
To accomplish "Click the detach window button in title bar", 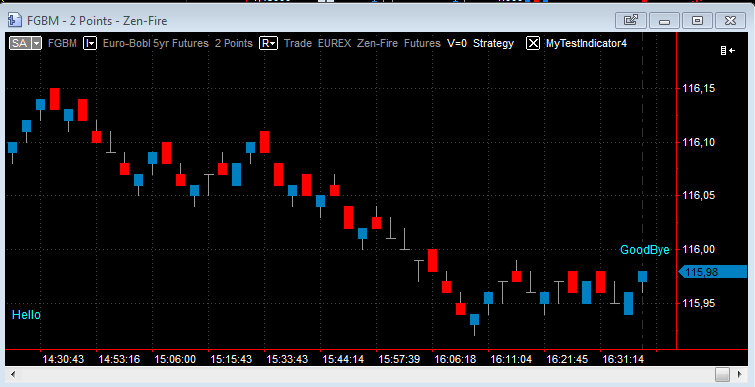I will (631, 21).
